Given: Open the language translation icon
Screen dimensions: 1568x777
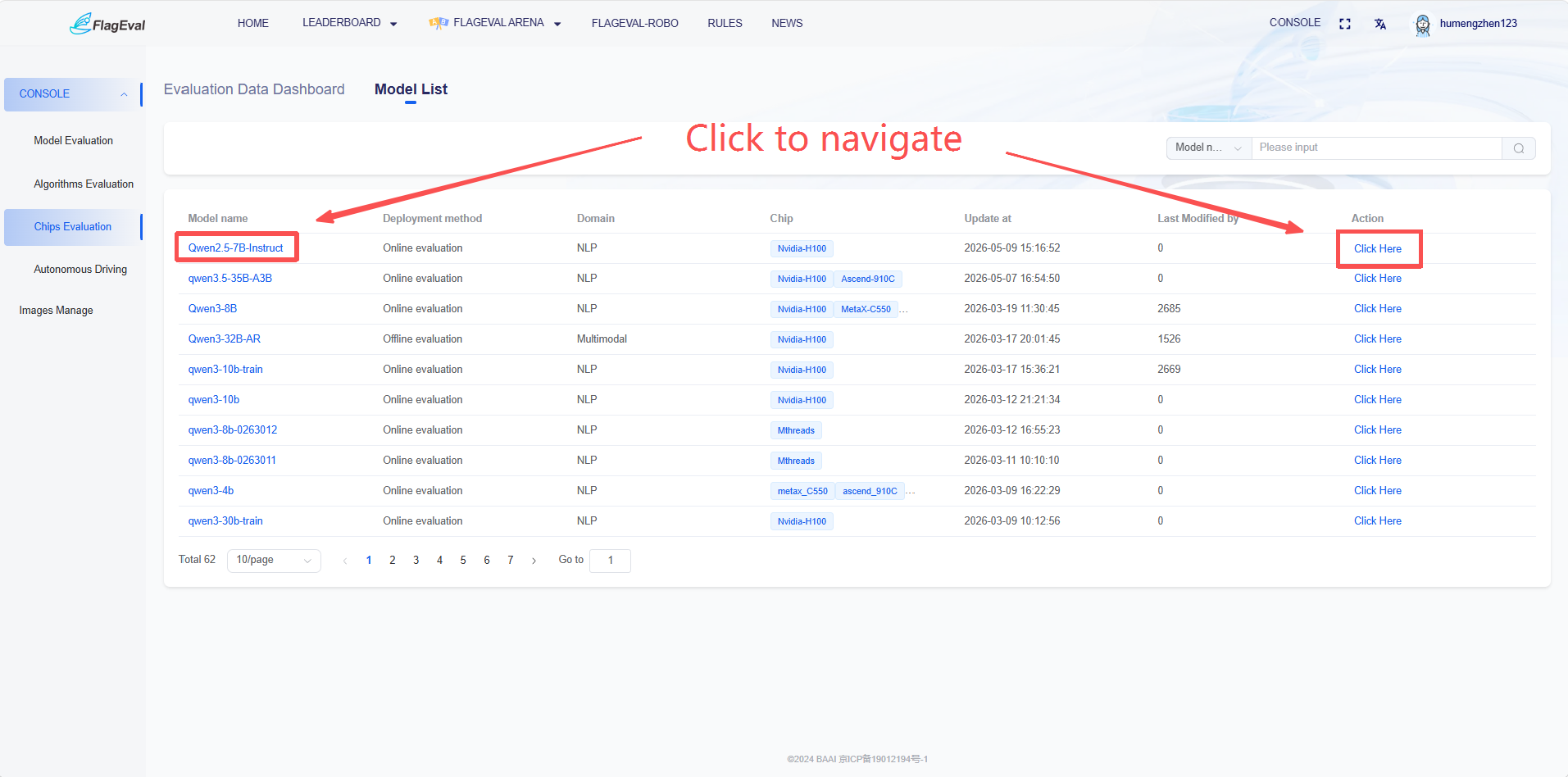Looking at the screenshot, I should coord(1380,24).
